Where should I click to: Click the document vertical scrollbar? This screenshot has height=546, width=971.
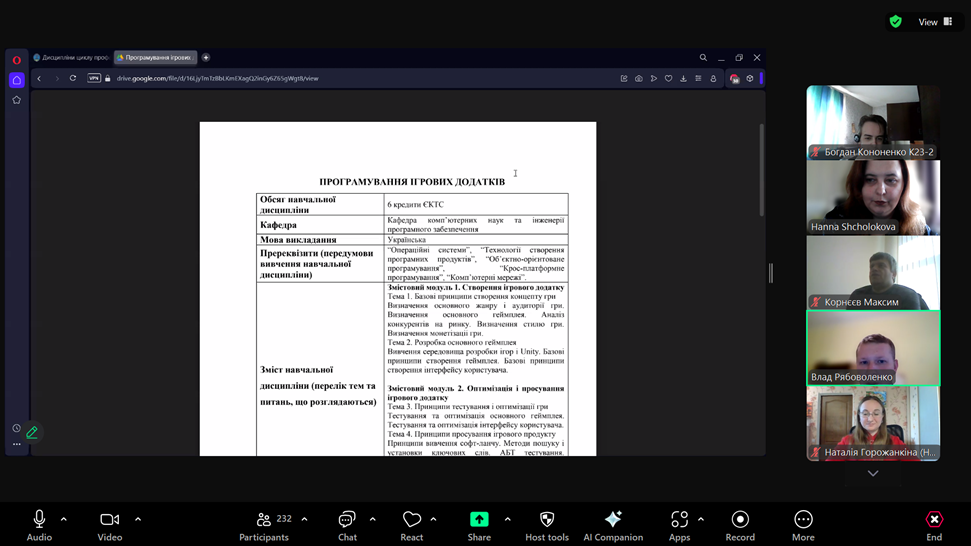(761, 170)
